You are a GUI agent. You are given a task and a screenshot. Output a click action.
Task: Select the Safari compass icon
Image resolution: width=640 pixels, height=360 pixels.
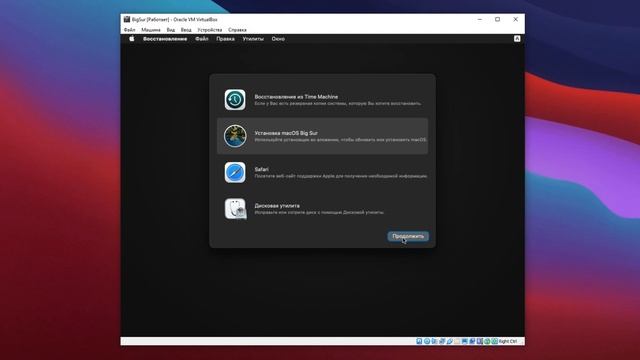235,172
